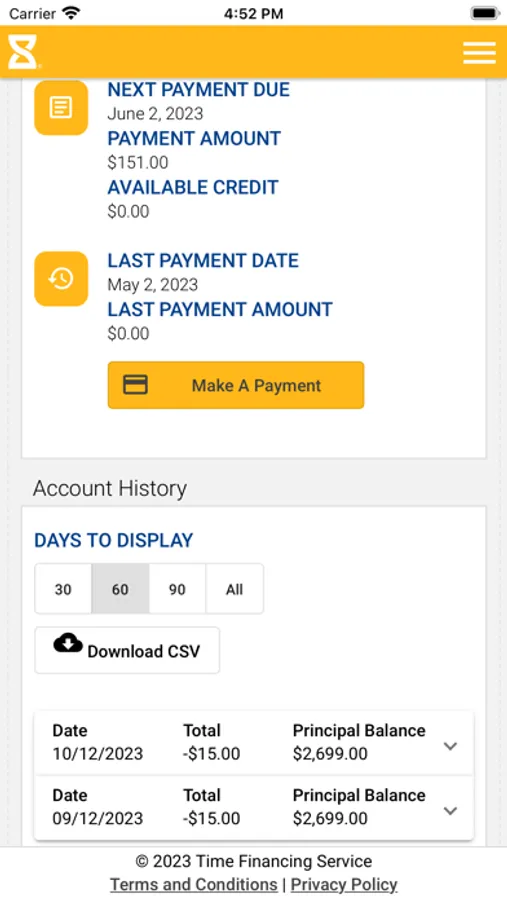Screen dimensions: 507x900
Task: Select the LAST PAYMENT AMOUNT heading
Action: tap(220, 309)
